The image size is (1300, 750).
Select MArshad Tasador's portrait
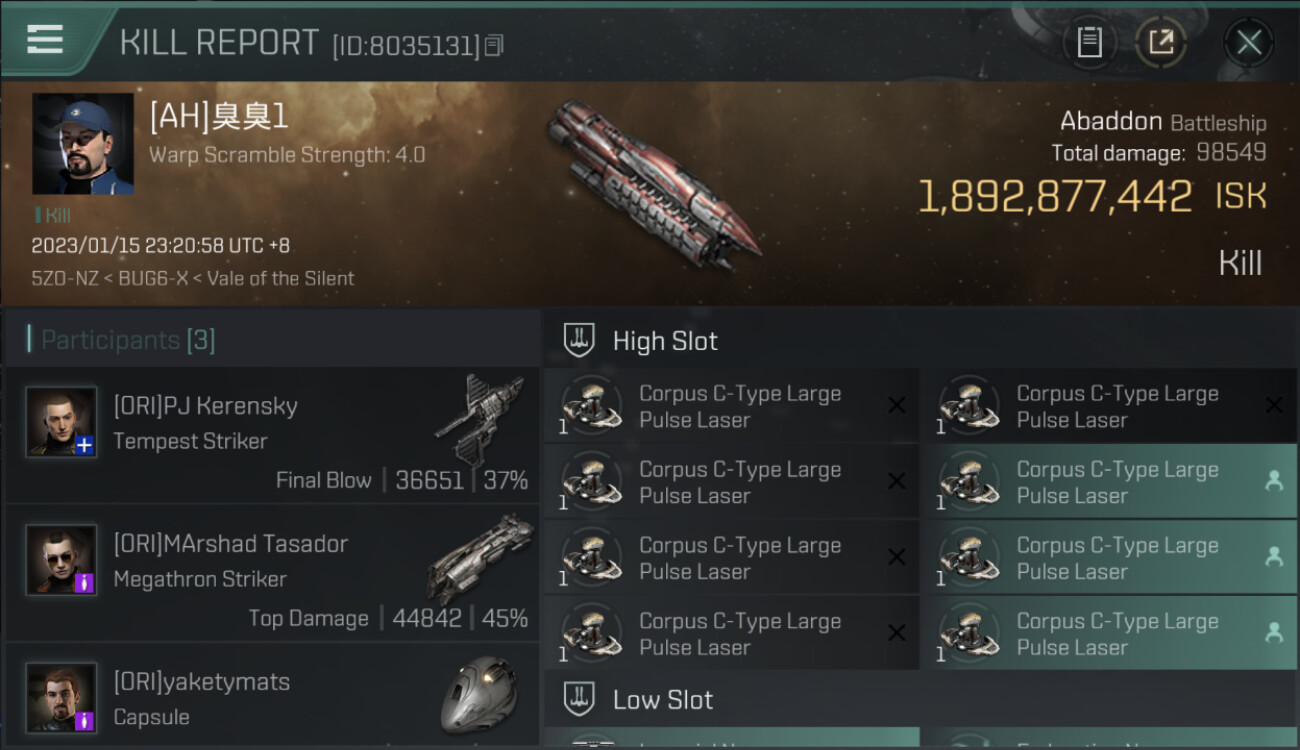pos(61,560)
